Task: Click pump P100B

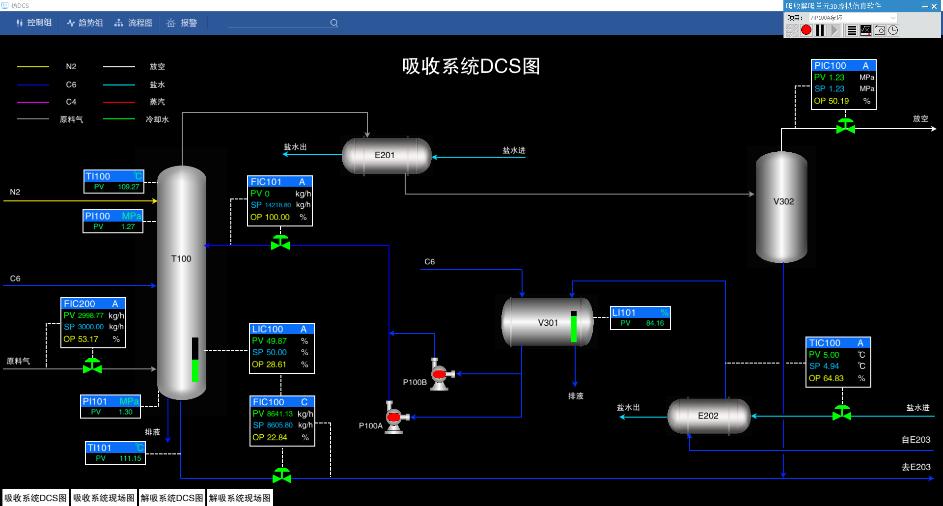Action: [438, 373]
